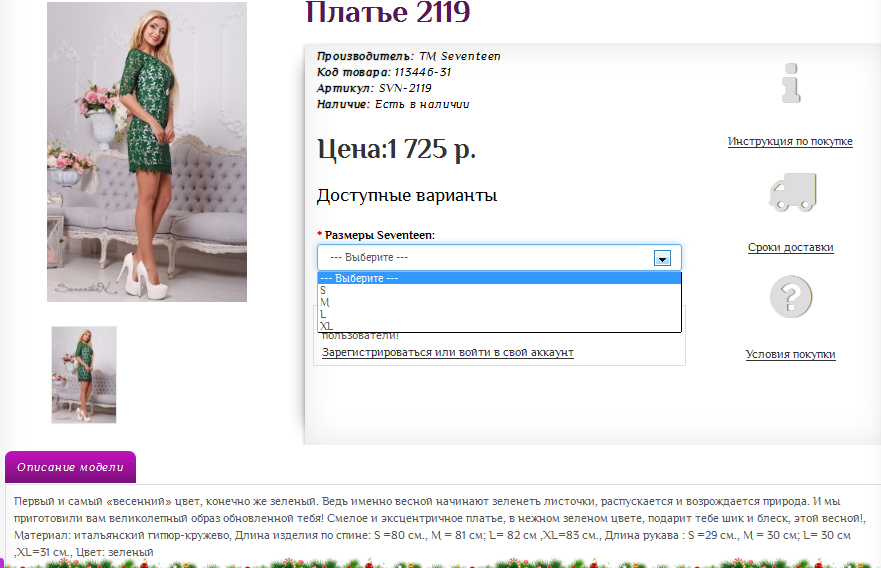This screenshot has width=881, height=568.
Task: Select size L in the dropdown list
Action: tap(499, 314)
